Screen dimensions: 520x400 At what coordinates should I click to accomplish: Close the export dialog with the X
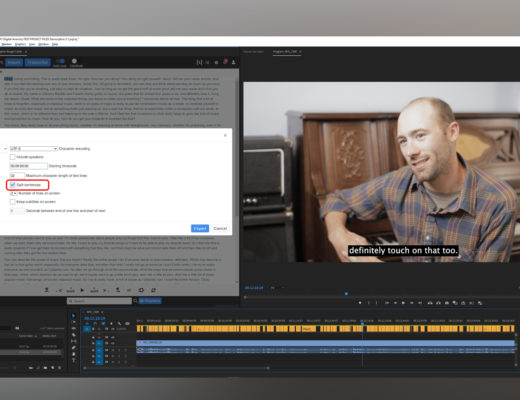tap(225, 135)
